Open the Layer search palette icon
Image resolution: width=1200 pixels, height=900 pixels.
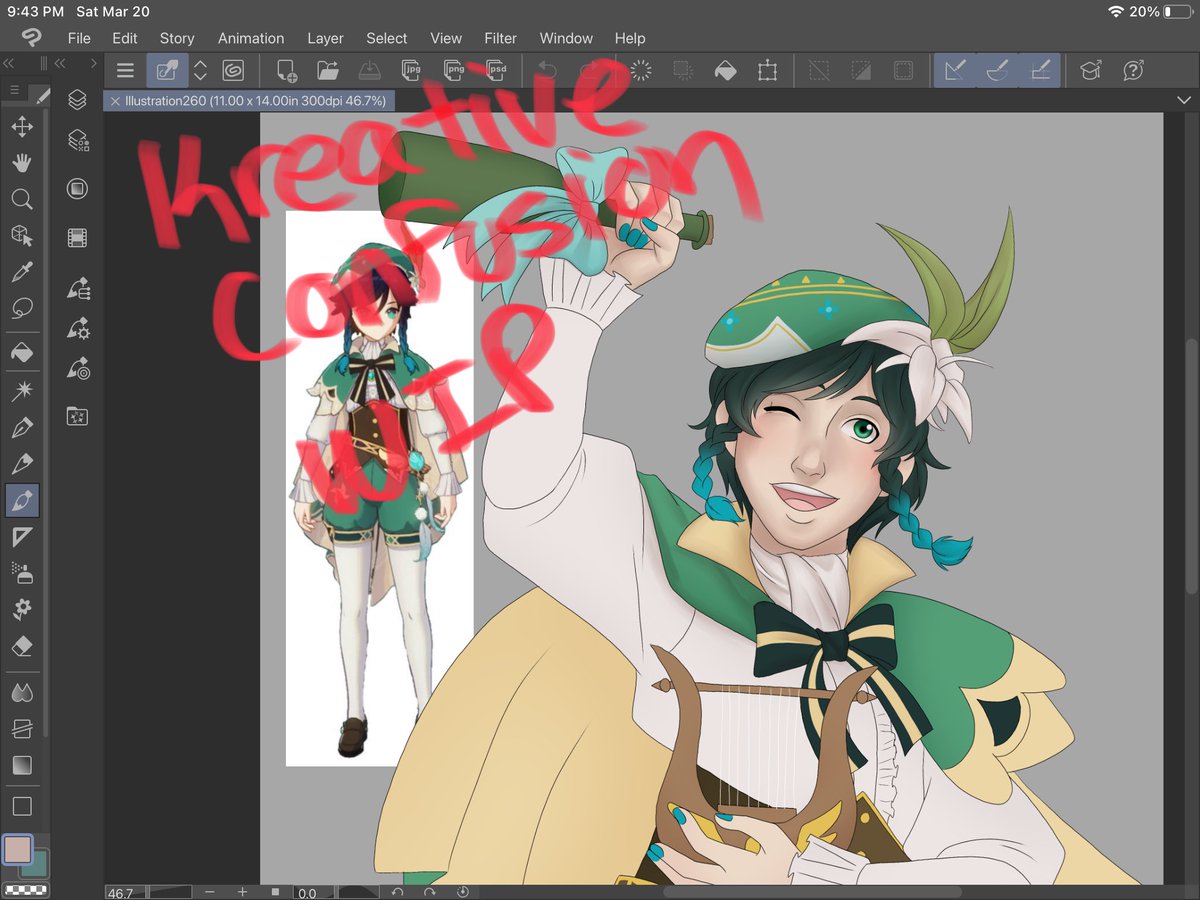[78, 141]
